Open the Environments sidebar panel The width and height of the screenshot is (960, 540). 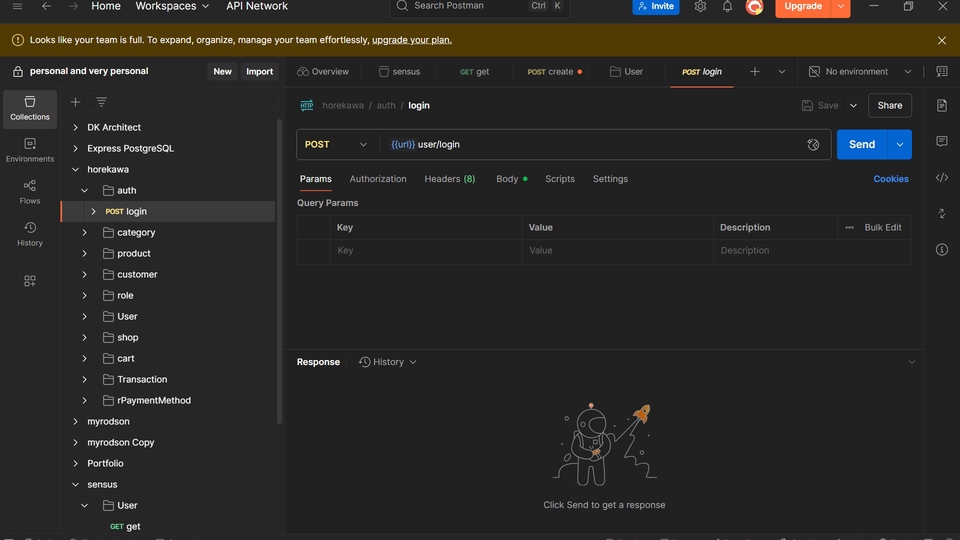tap(29, 150)
